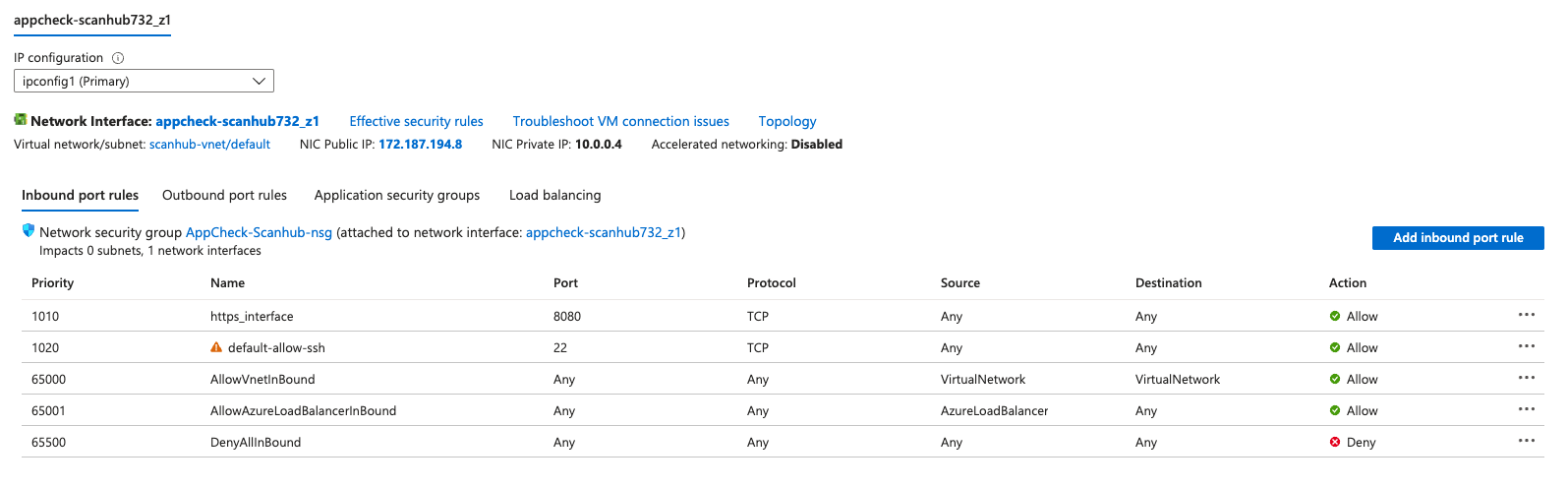The image size is (1568, 488).
Task: Open the AppCheck-Scanhub-nsg security group link
Action: tap(259, 232)
